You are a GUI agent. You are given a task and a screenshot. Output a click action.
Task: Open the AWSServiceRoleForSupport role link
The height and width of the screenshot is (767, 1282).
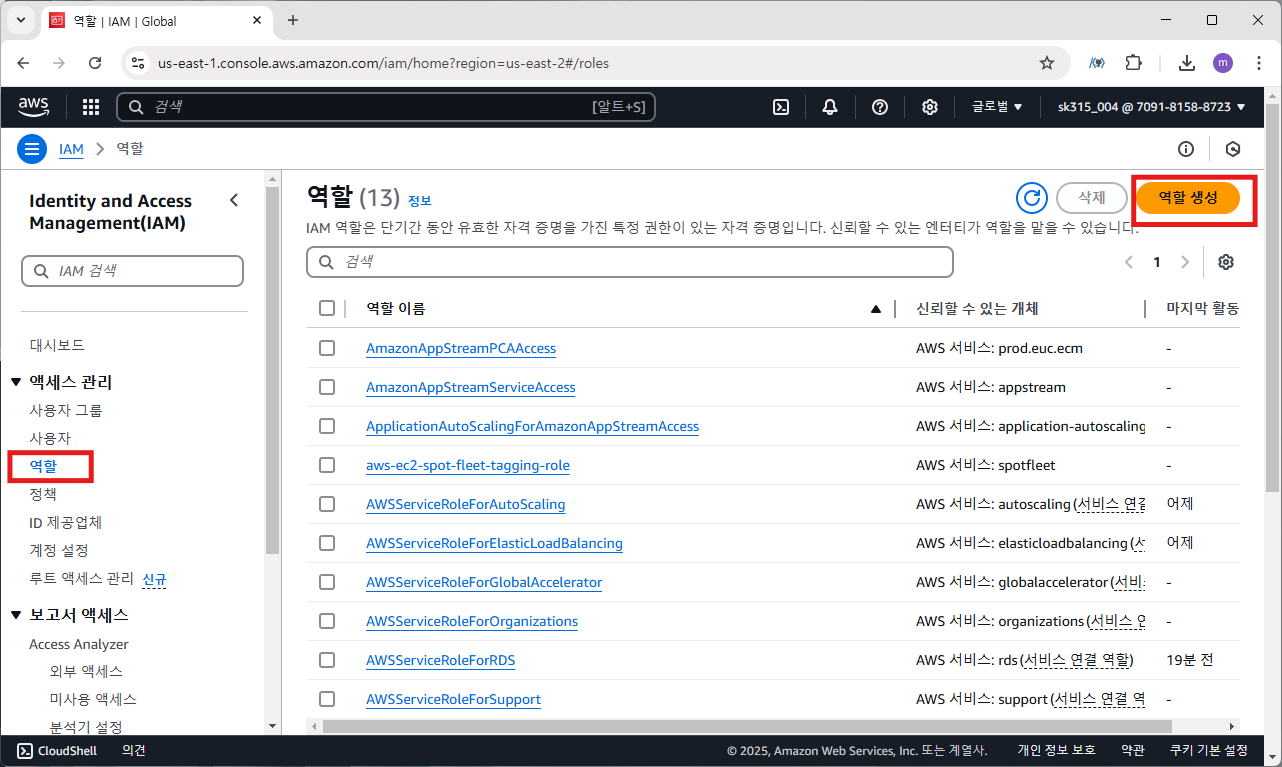click(x=453, y=699)
